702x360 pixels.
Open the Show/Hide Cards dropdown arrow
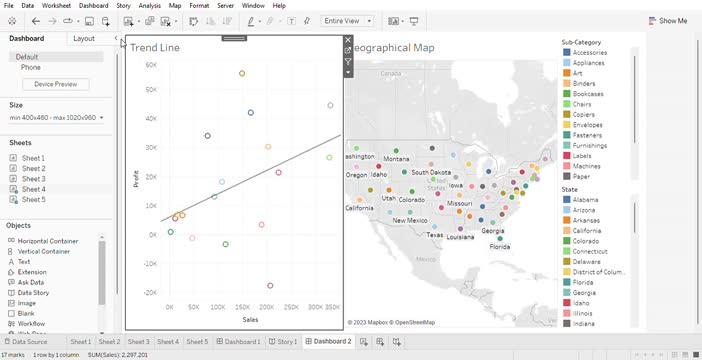pyautogui.click(x=402, y=21)
